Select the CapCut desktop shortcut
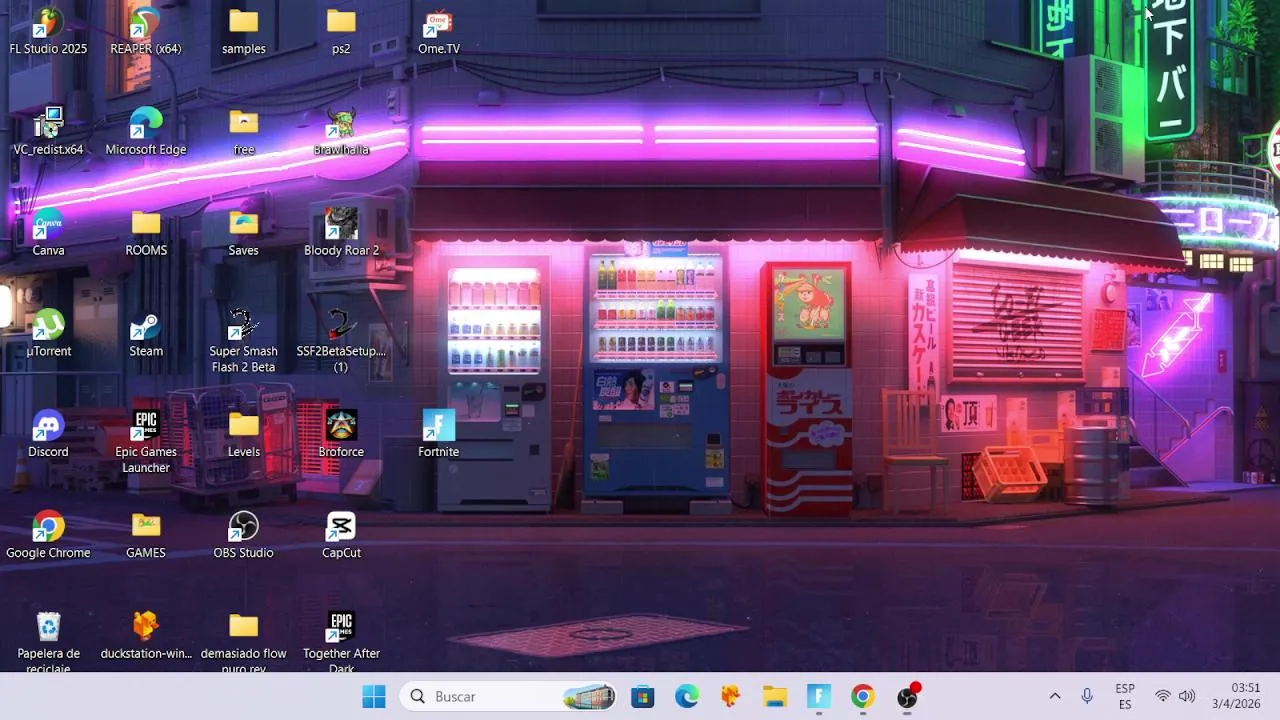The width and height of the screenshot is (1280, 720). [x=341, y=535]
